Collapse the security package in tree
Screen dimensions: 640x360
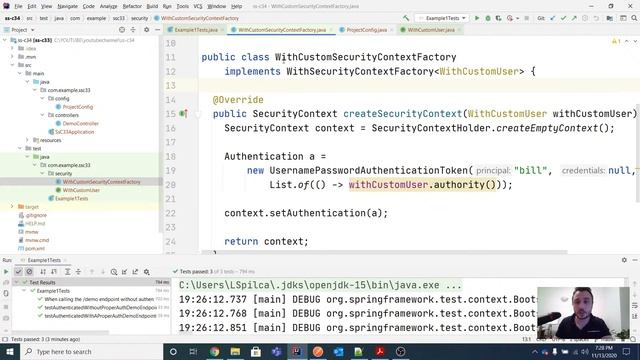[42, 173]
